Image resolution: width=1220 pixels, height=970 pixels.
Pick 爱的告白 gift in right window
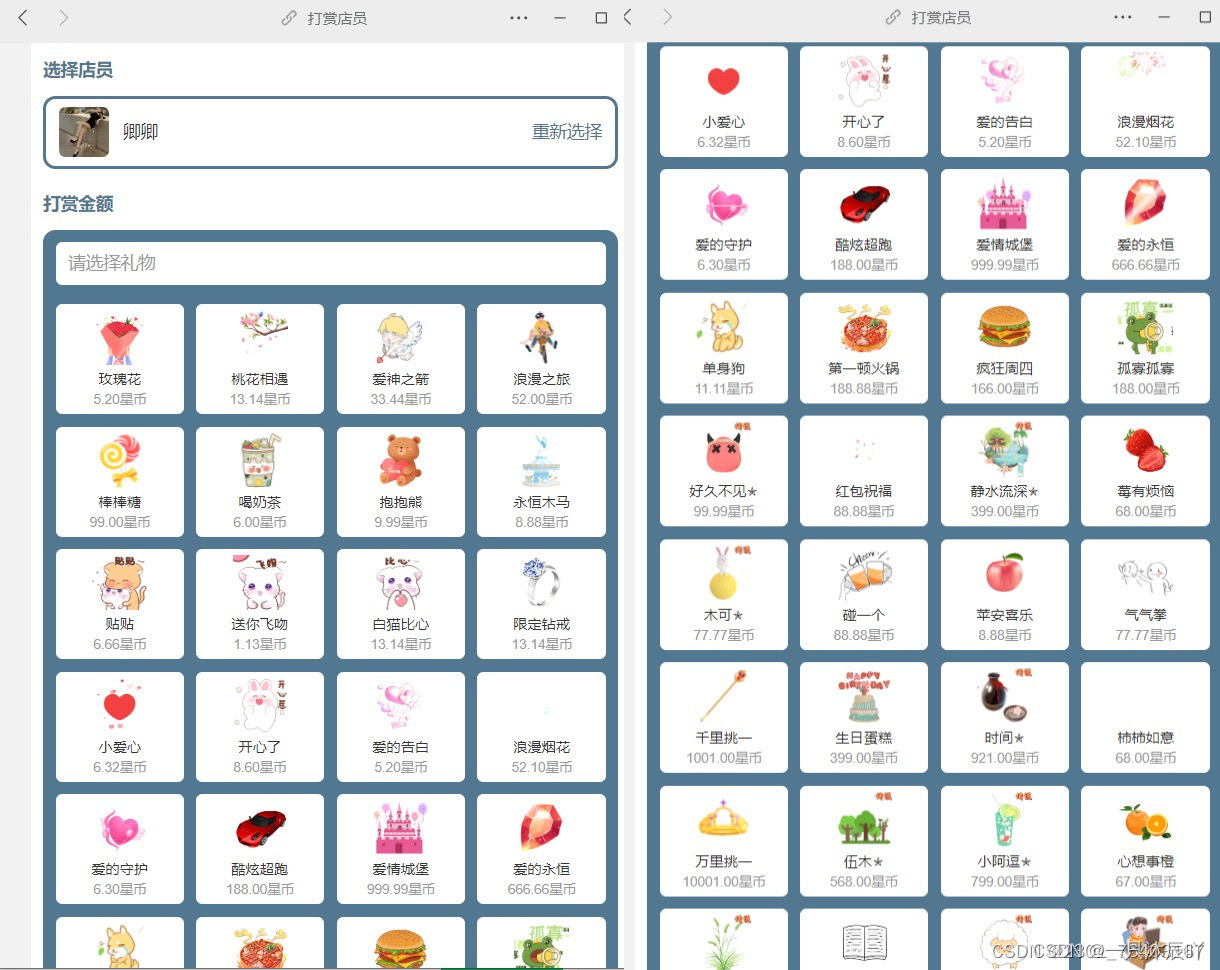pyautogui.click(x=1005, y=102)
